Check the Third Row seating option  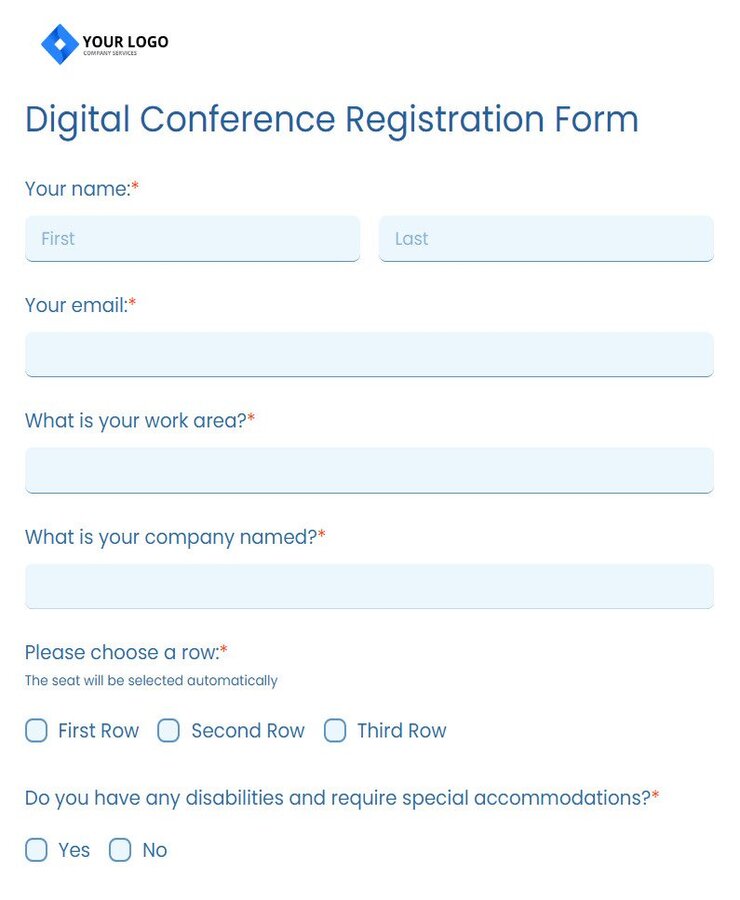pyautogui.click(x=335, y=731)
